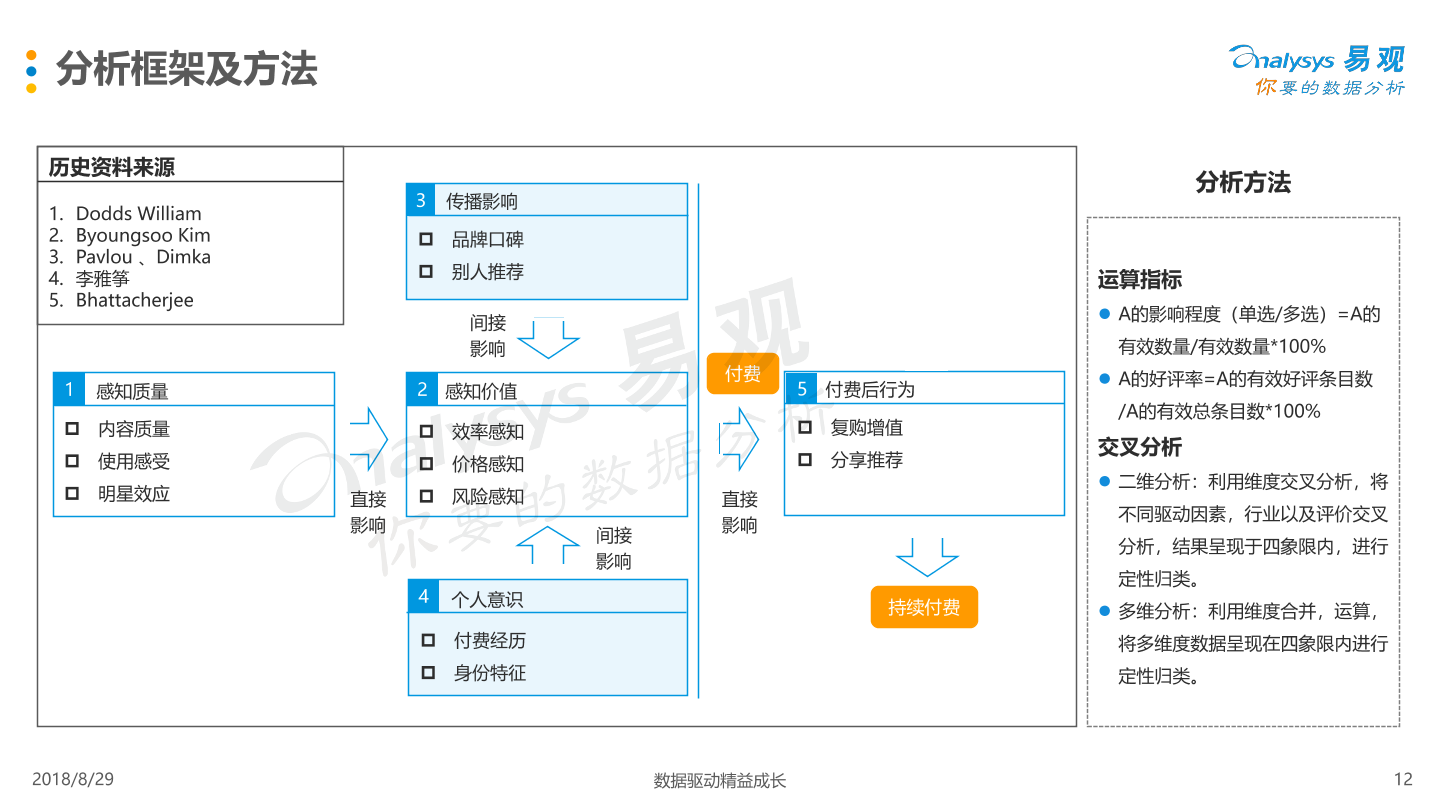1440x810 pixels.
Task: Click Dodds William in source list
Action: click(138, 213)
